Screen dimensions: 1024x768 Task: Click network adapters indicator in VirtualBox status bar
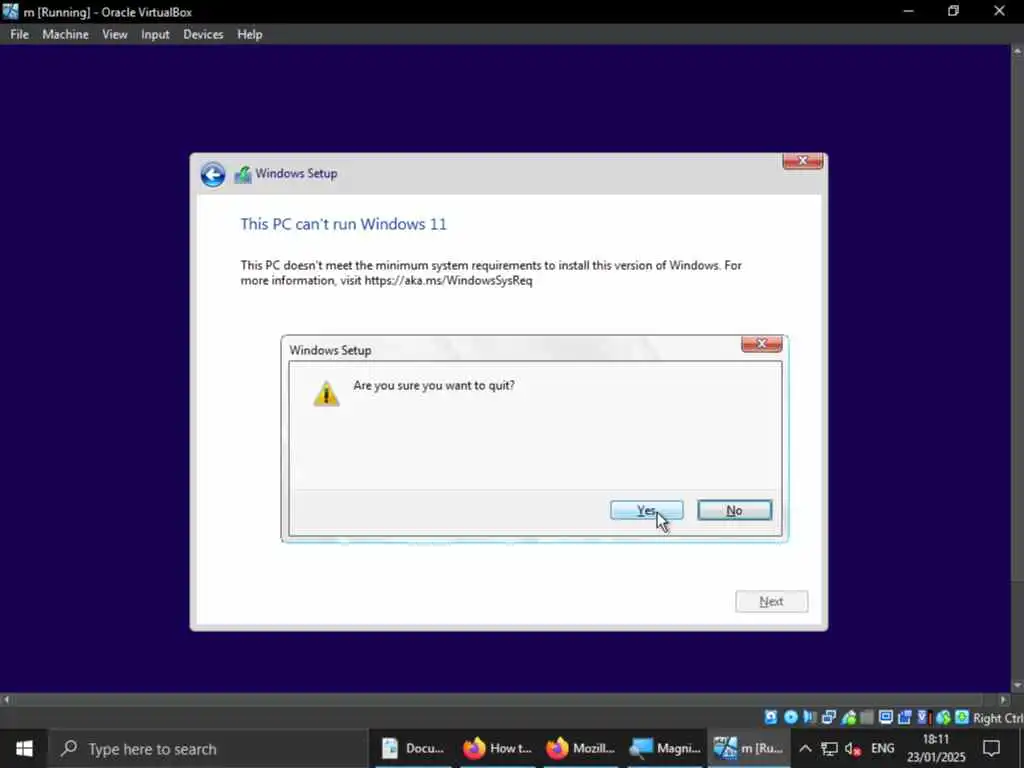click(x=829, y=717)
